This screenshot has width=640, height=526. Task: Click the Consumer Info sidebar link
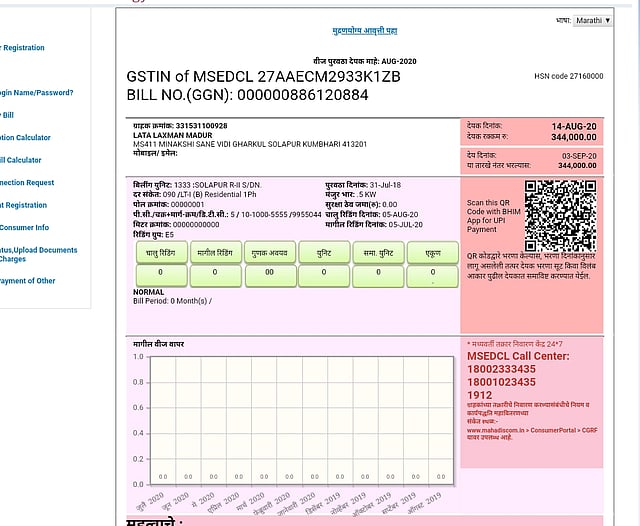coord(24,228)
